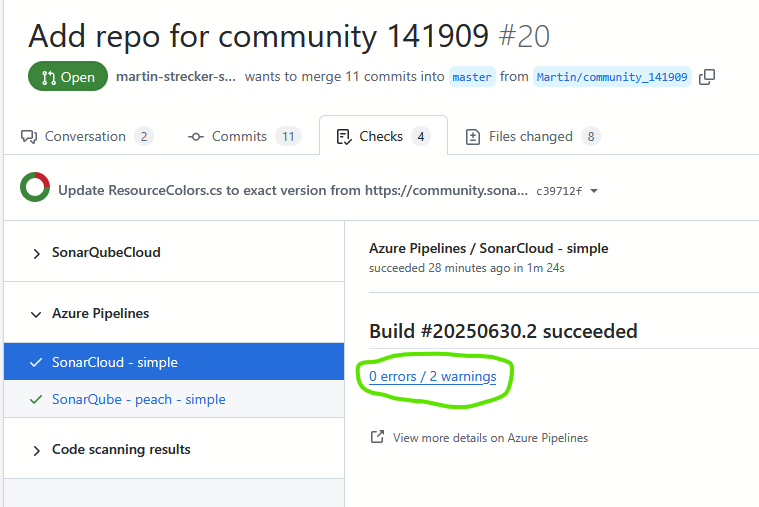Switch to the Conversation tab
Screen dimensions: 759x507
click(85, 136)
